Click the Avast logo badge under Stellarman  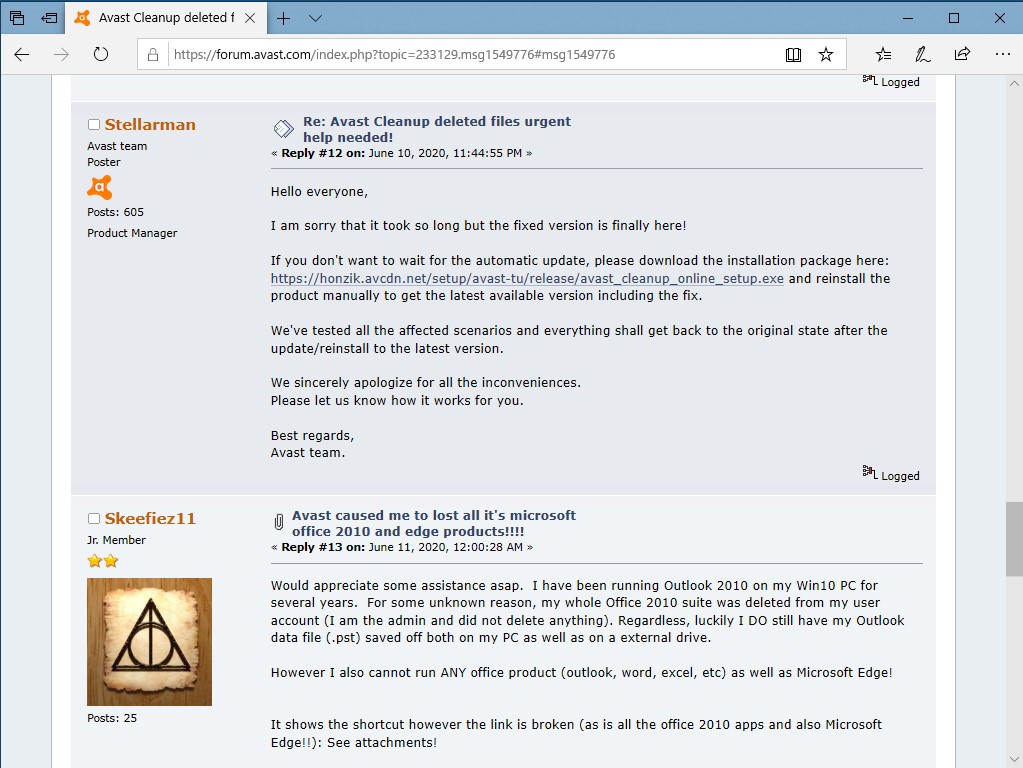click(x=100, y=187)
